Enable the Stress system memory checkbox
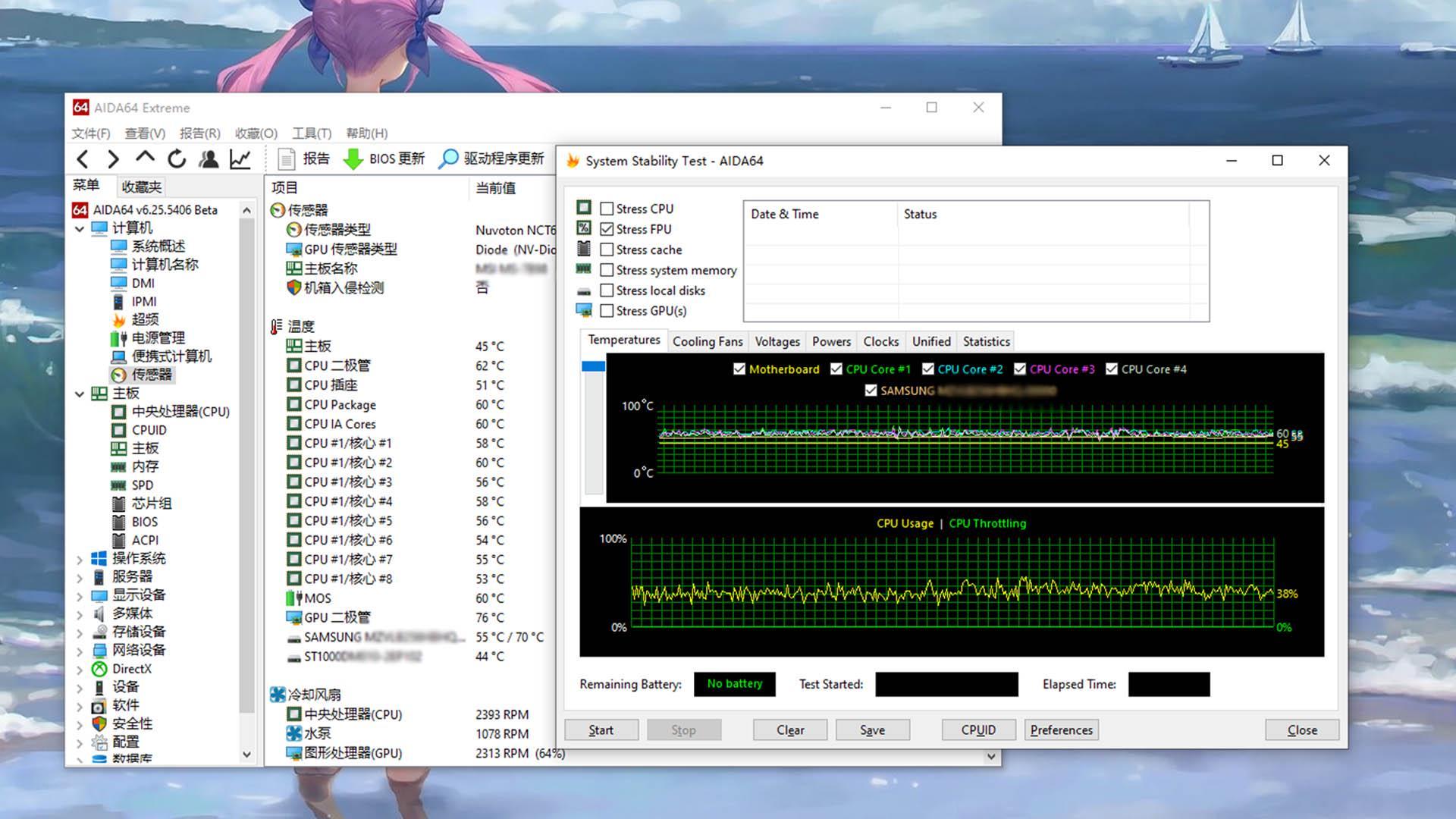Viewport: 1456px width, 819px height. coord(606,269)
